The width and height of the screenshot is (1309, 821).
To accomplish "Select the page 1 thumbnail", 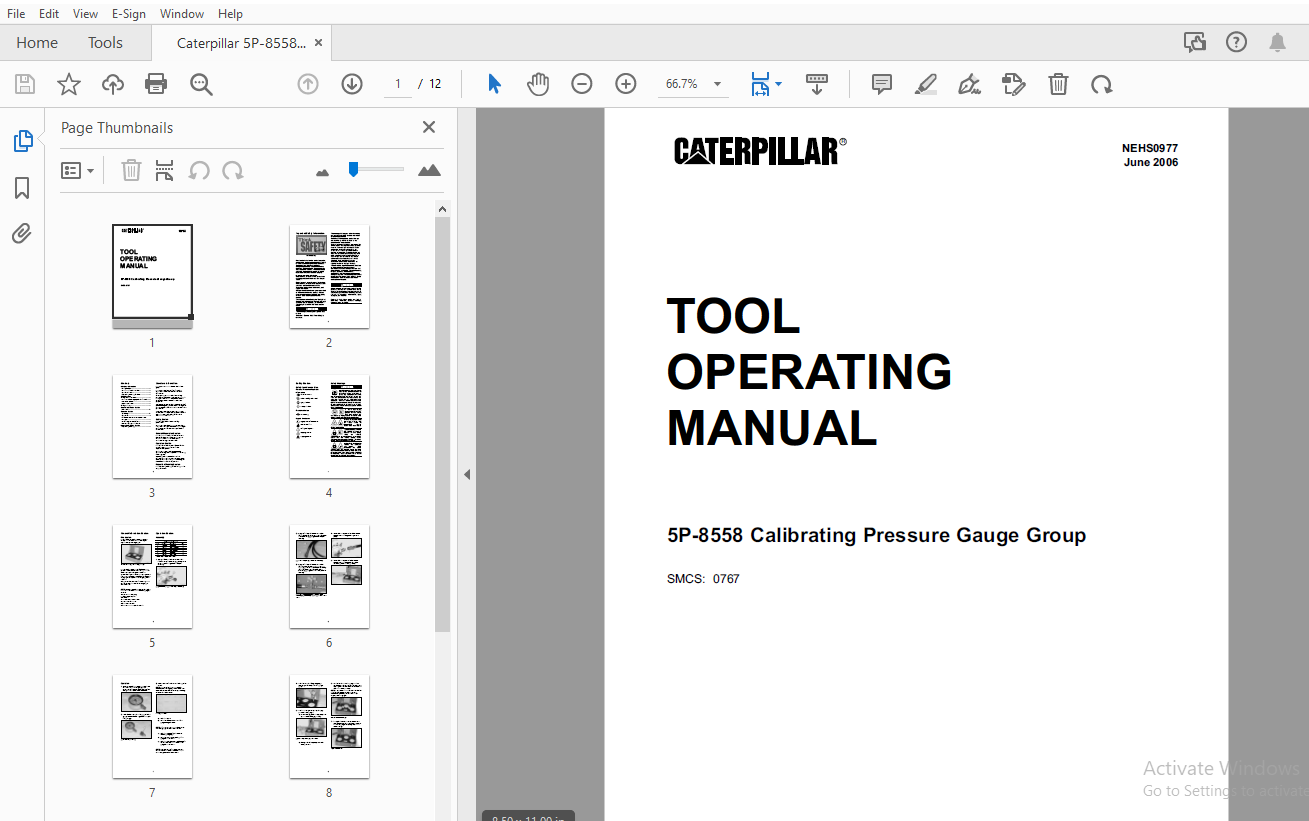I will (x=152, y=276).
